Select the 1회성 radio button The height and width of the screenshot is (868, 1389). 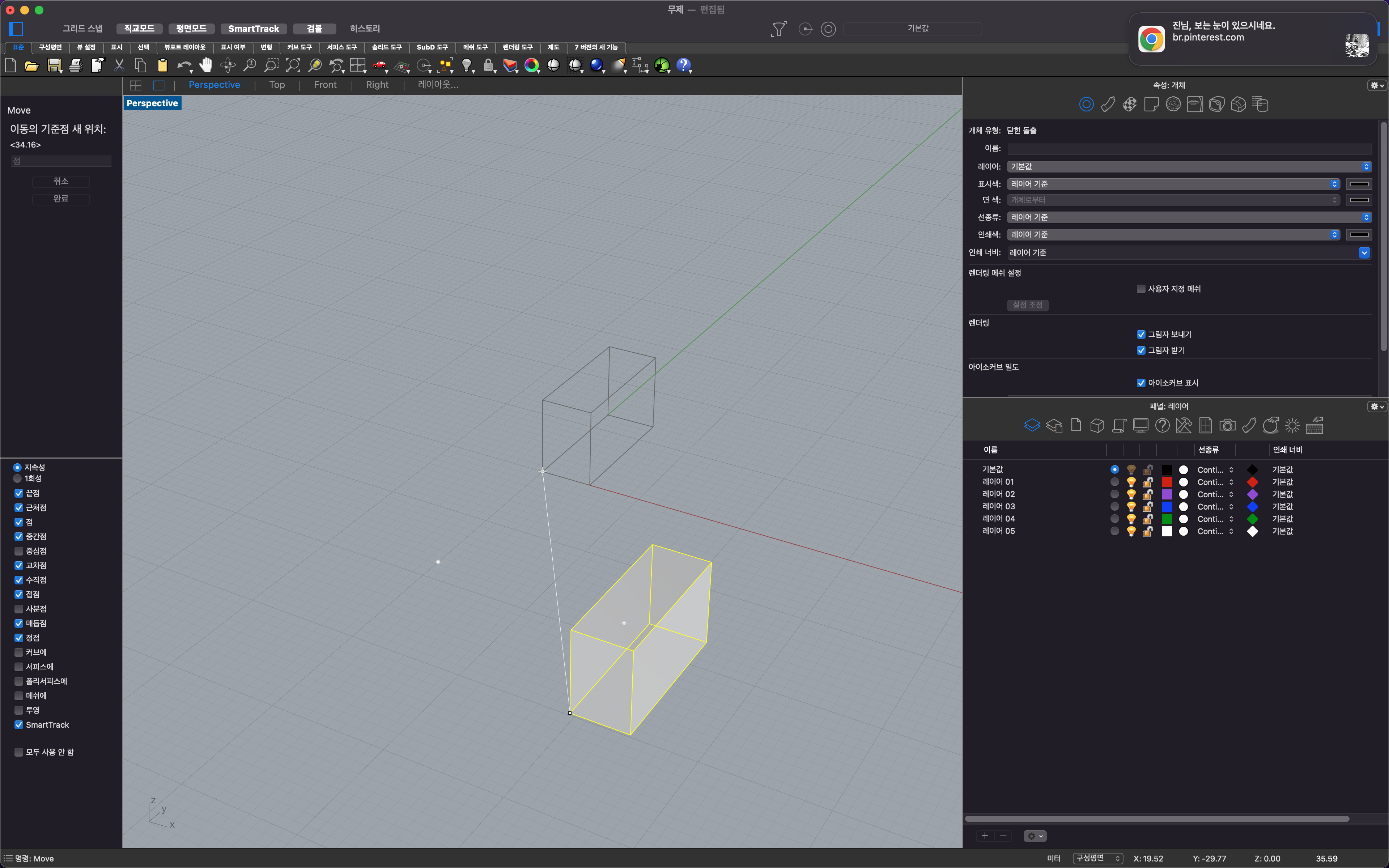coord(17,478)
